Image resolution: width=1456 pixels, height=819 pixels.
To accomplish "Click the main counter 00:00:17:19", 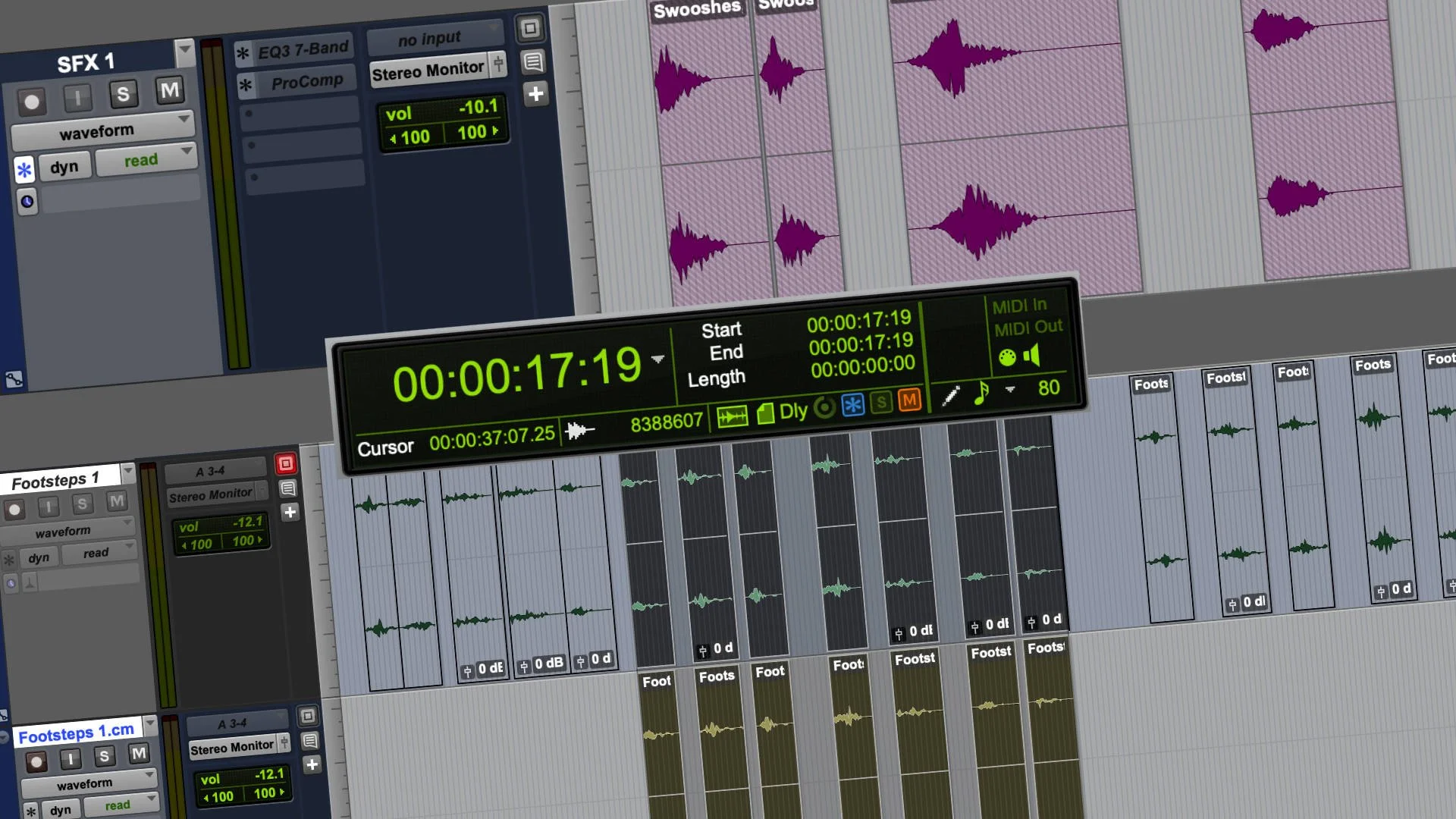I will pyautogui.click(x=517, y=374).
